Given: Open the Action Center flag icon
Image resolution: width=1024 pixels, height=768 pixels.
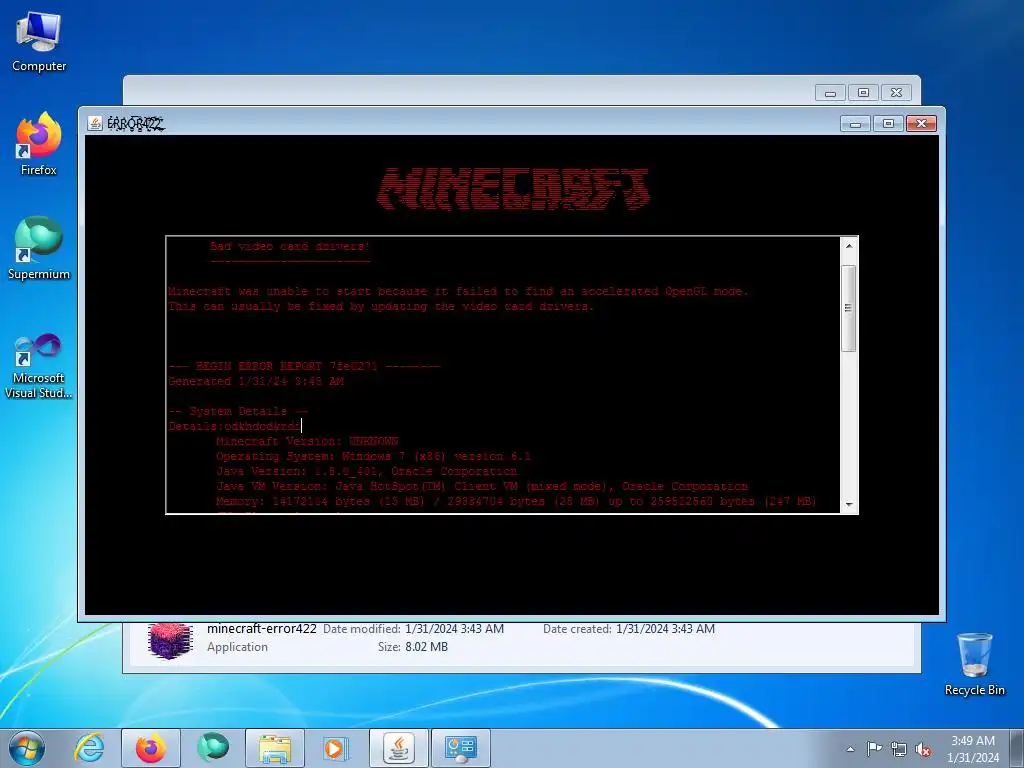Looking at the screenshot, I should [x=874, y=748].
